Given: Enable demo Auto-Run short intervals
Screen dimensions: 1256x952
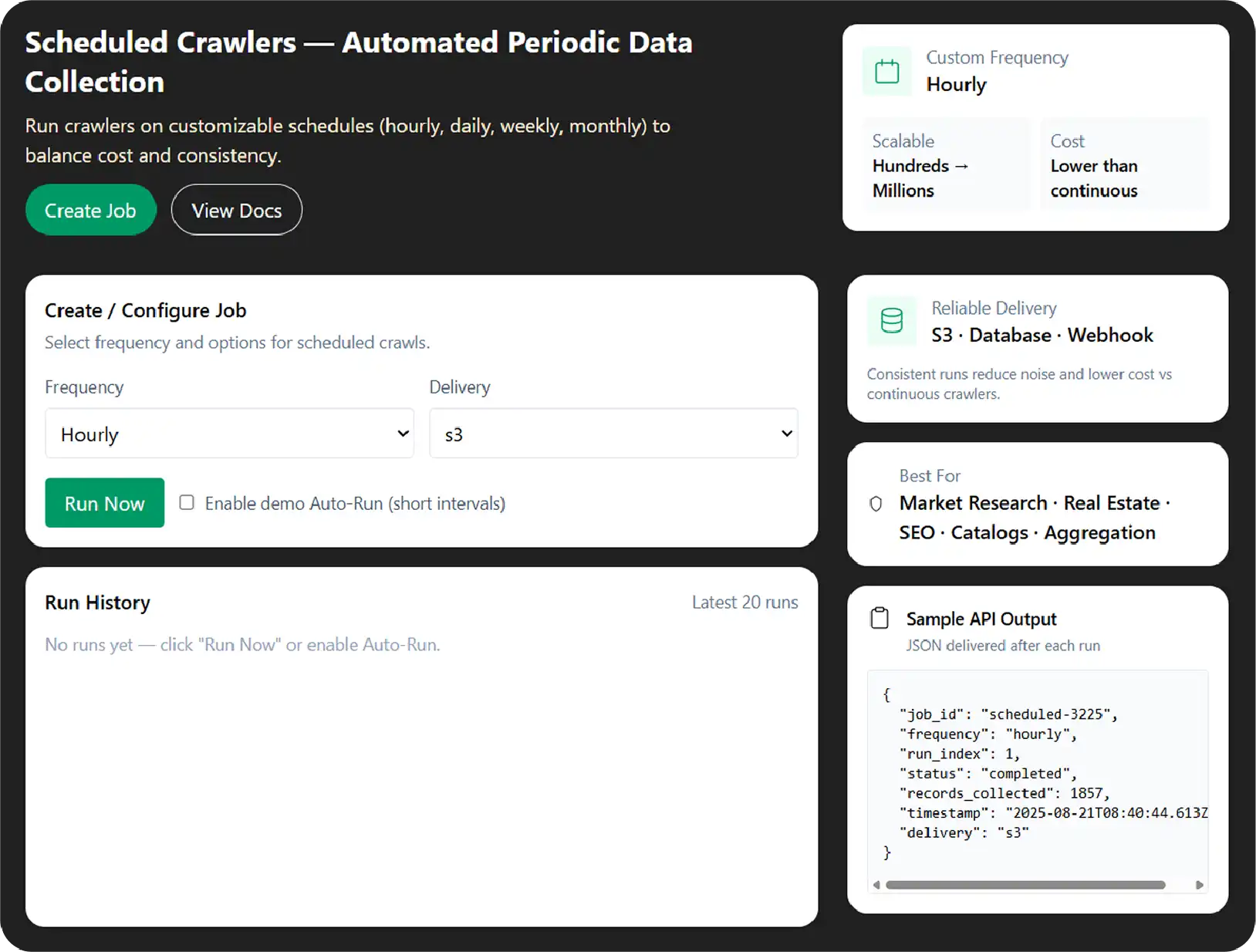Looking at the screenshot, I should click(x=187, y=502).
